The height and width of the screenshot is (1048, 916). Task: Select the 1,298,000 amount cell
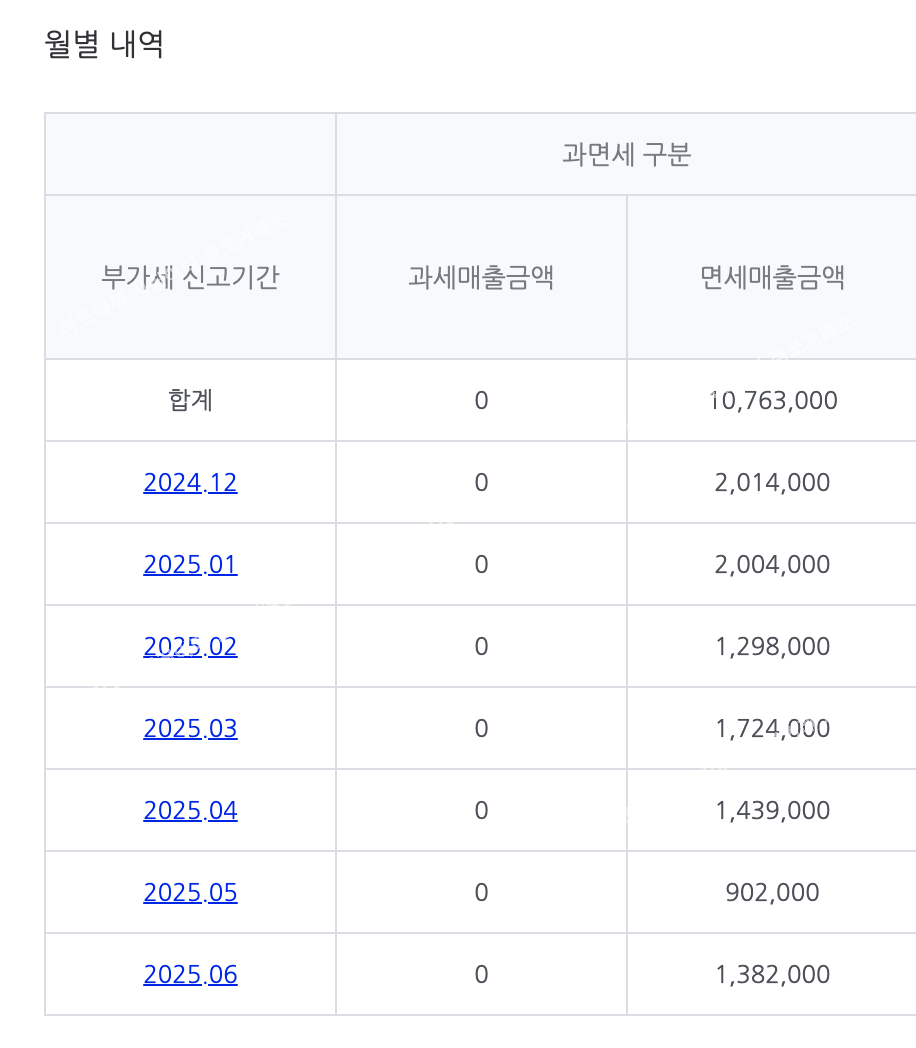(x=772, y=647)
